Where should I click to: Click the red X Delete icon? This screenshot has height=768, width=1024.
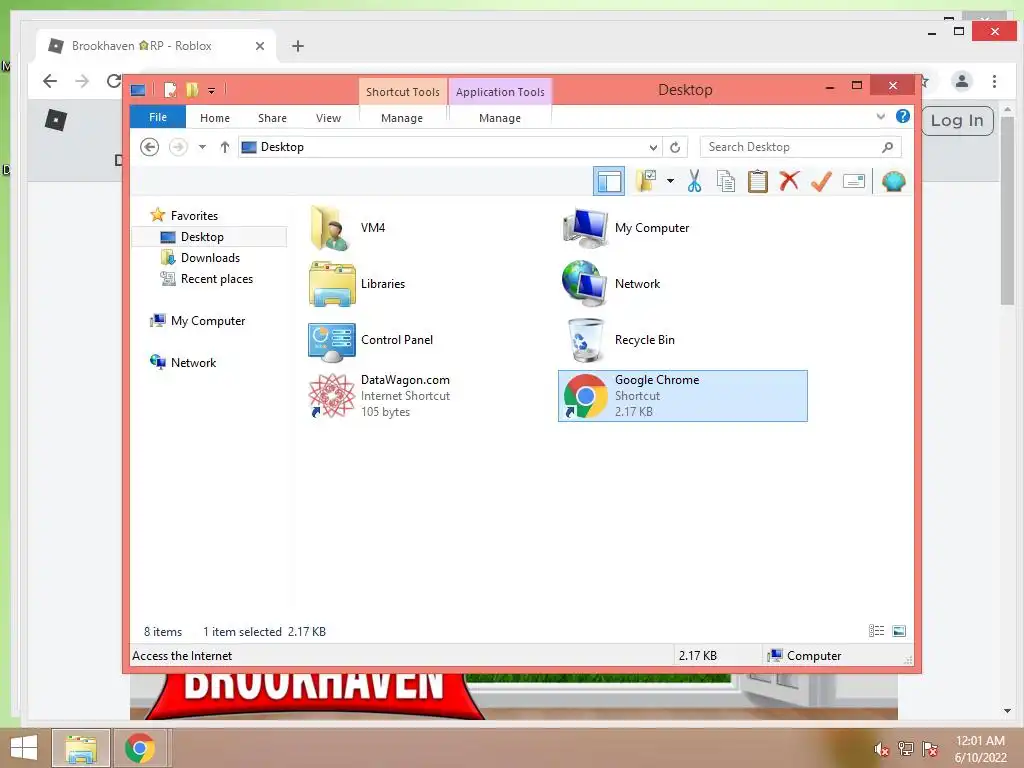[x=789, y=181]
